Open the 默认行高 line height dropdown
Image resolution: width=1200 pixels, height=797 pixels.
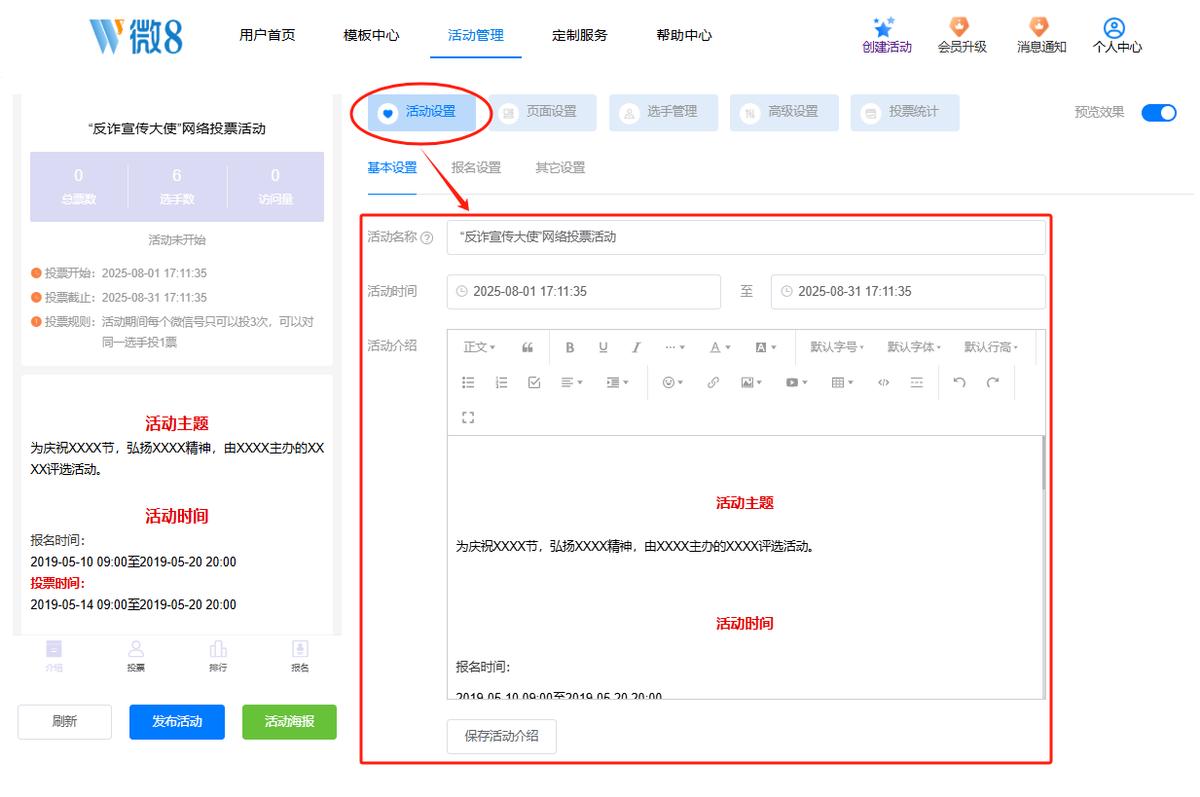[x=991, y=347]
